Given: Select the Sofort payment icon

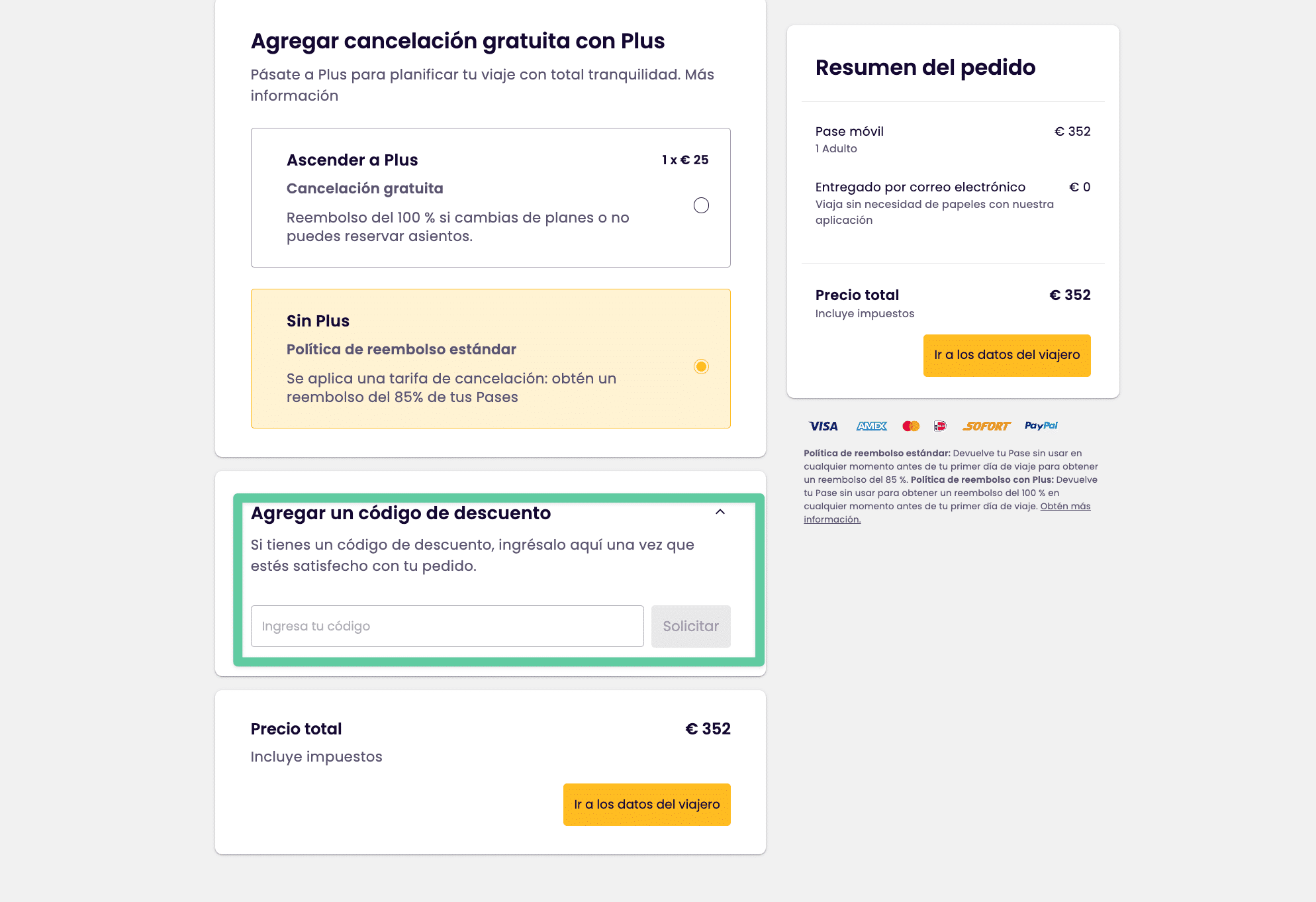Looking at the screenshot, I should (986, 426).
